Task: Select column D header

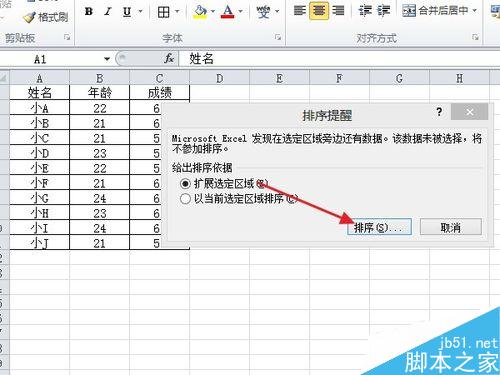Action: click(219, 78)
